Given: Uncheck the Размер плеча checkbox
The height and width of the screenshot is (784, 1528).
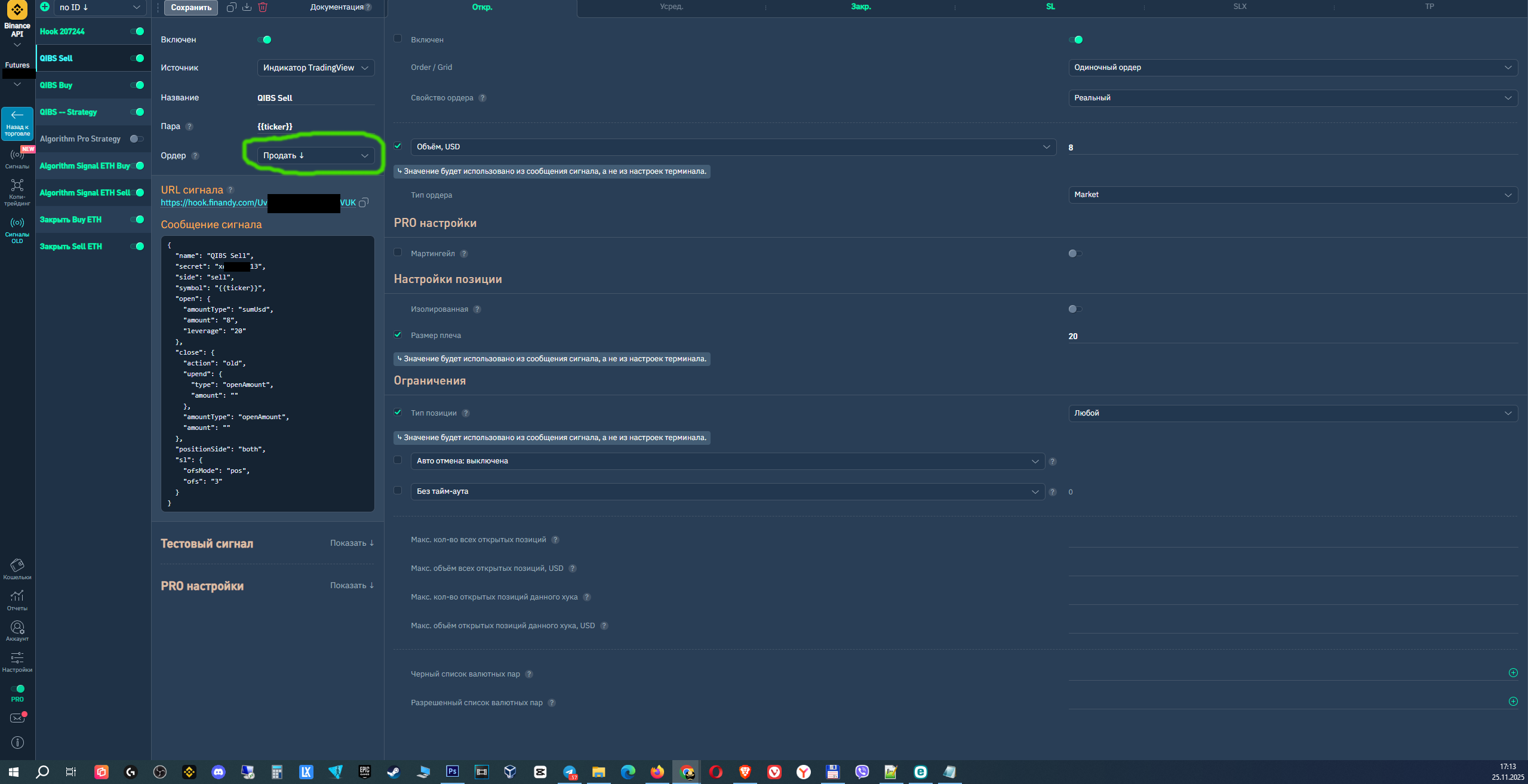Looking at the screenshot, I should 398,334.
